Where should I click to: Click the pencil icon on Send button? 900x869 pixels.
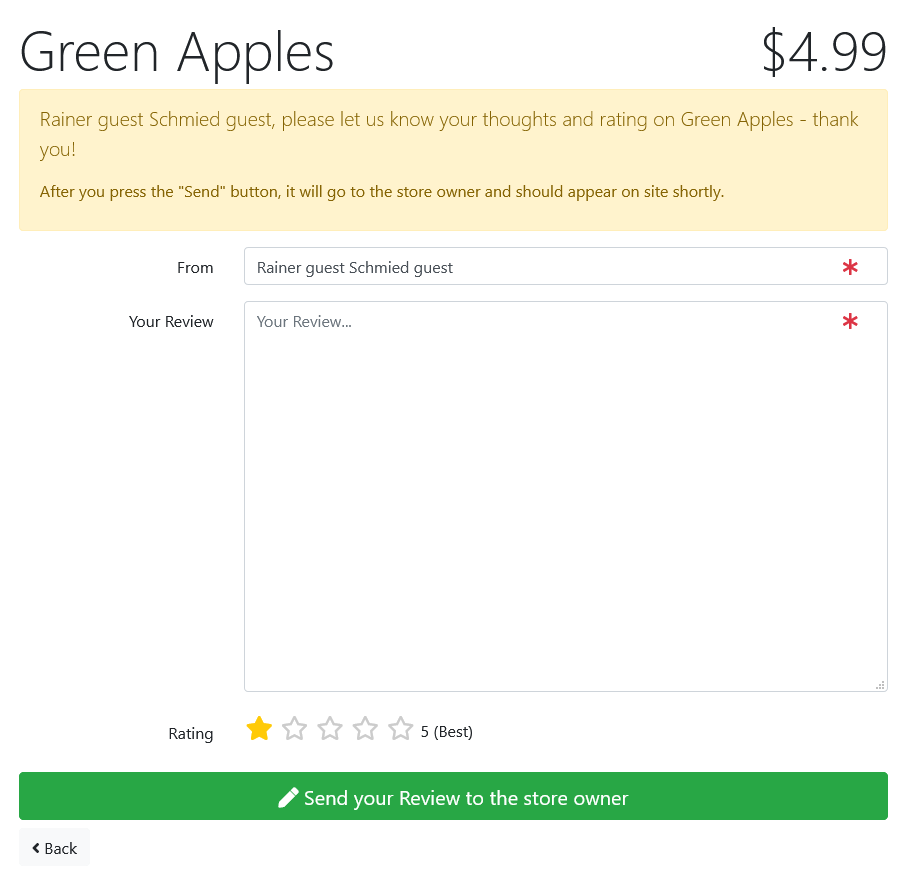288,797
